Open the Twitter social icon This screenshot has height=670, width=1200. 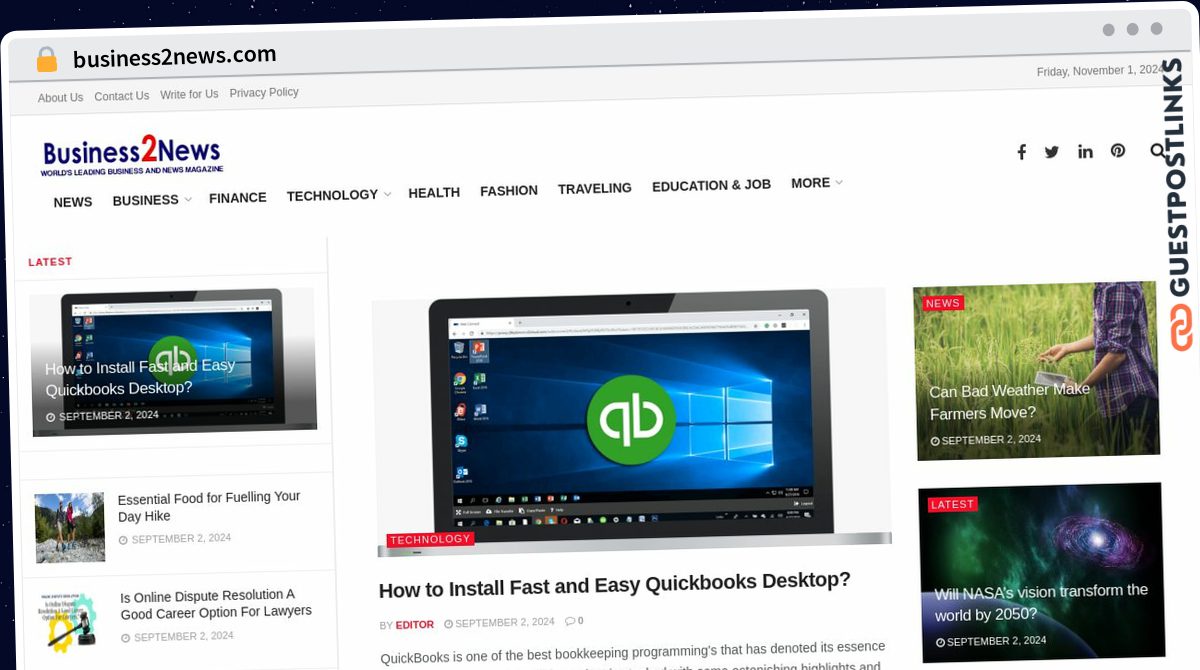[1052, 152]
